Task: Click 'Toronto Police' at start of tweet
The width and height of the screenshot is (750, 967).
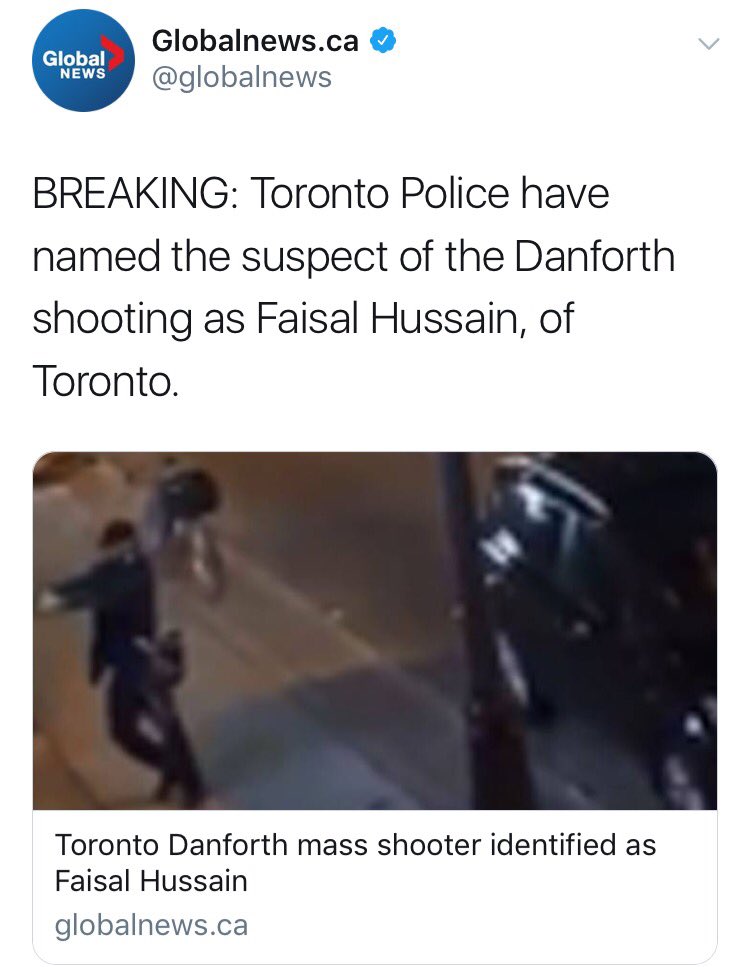Action: [379, 194]
